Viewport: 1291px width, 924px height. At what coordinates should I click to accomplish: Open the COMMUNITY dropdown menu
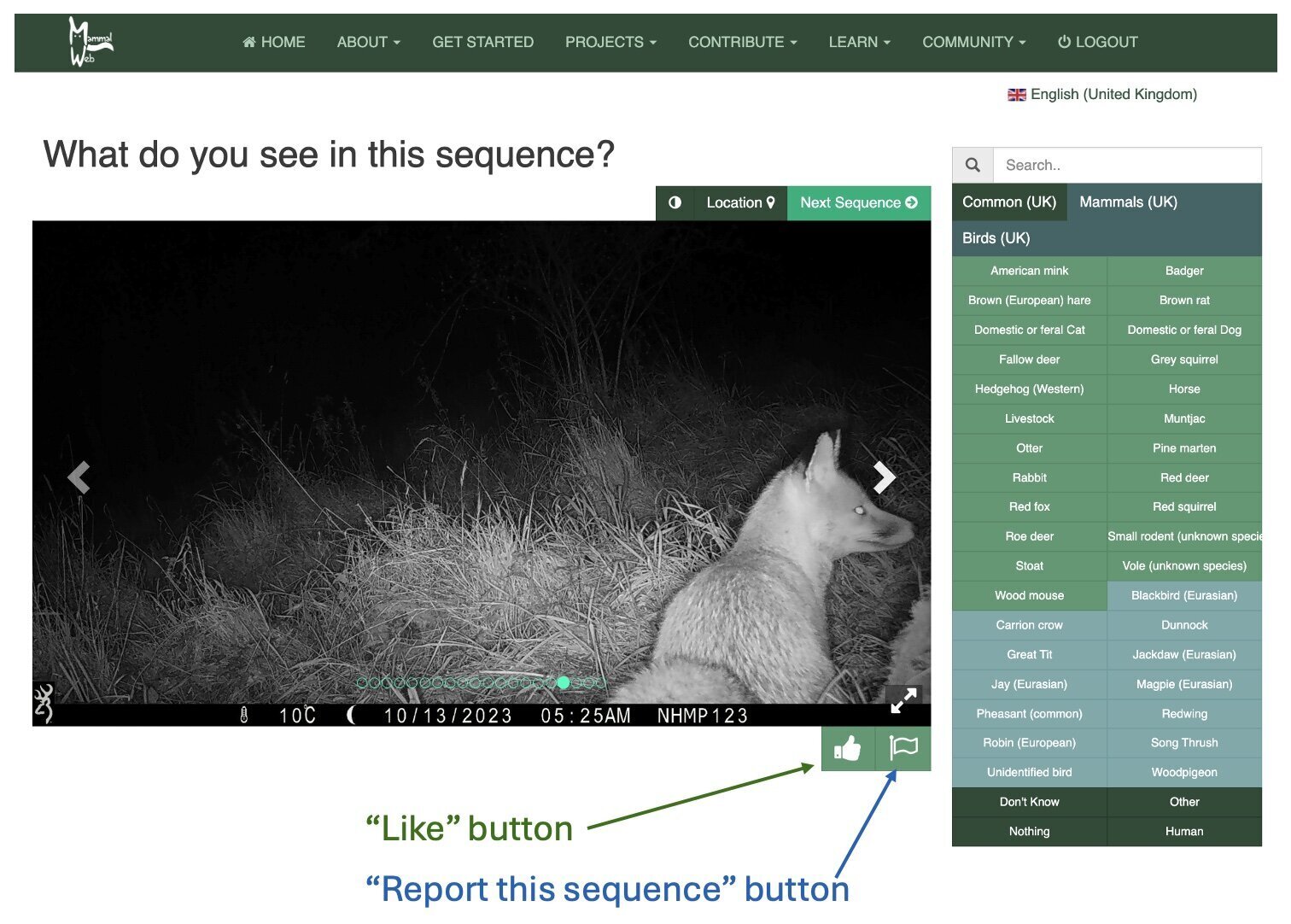(x=973, y=42)
